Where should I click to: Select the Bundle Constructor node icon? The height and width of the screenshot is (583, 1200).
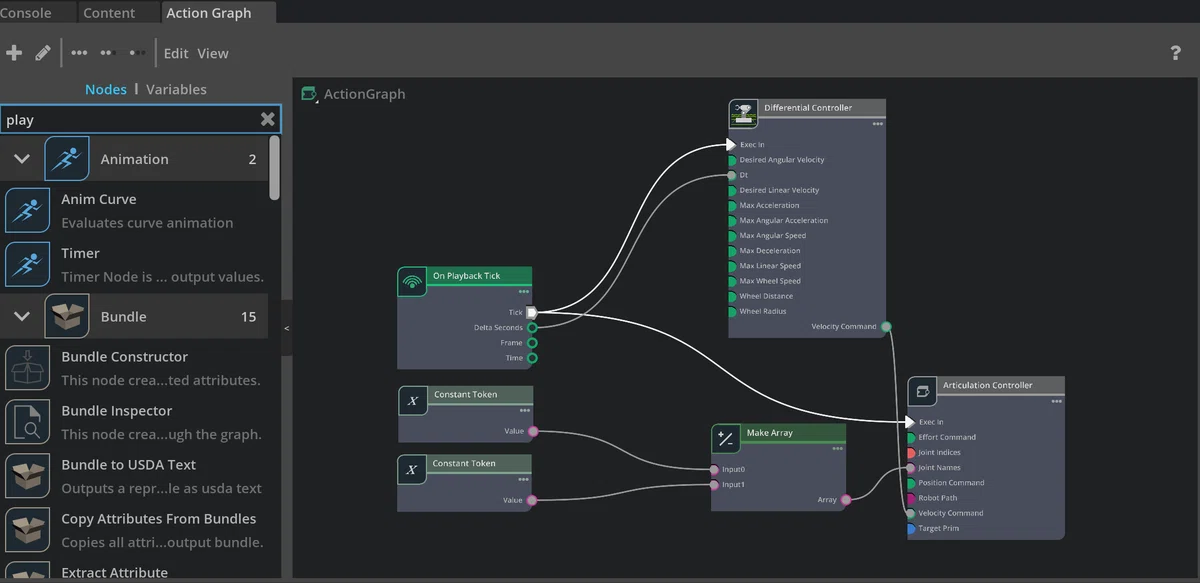click(28, 367)
